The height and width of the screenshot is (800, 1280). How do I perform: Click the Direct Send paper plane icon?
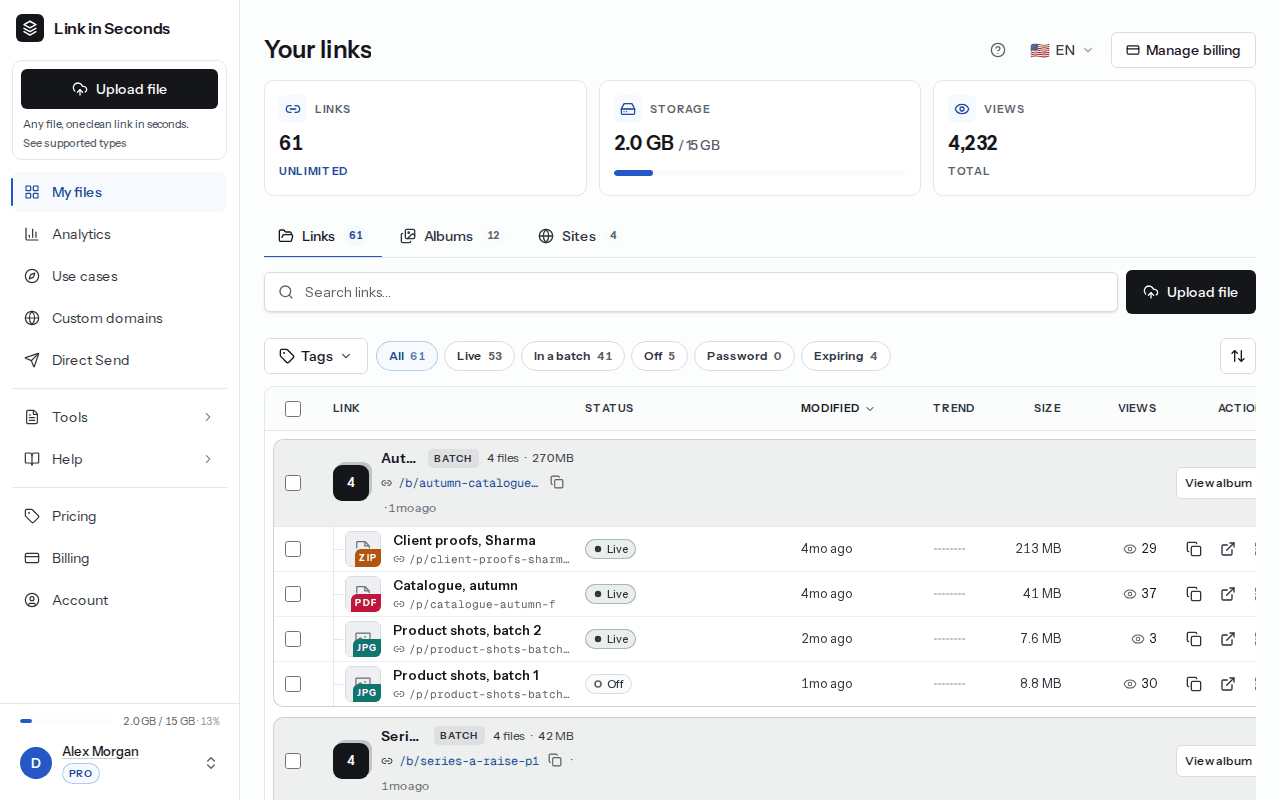pyautogui.click(x=32, y=360)
